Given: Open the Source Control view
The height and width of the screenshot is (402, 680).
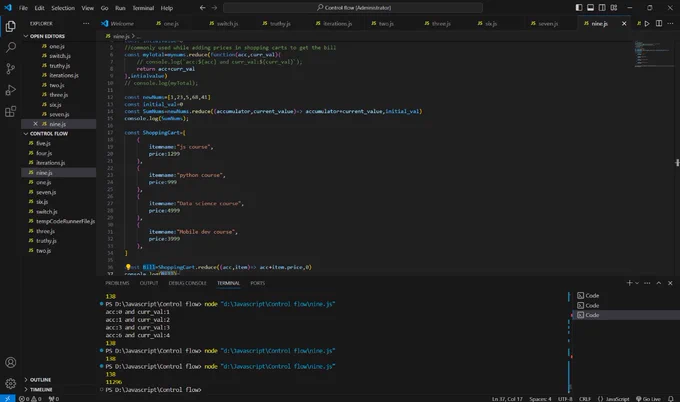Looking at the screenshot, I should point(10,69).
